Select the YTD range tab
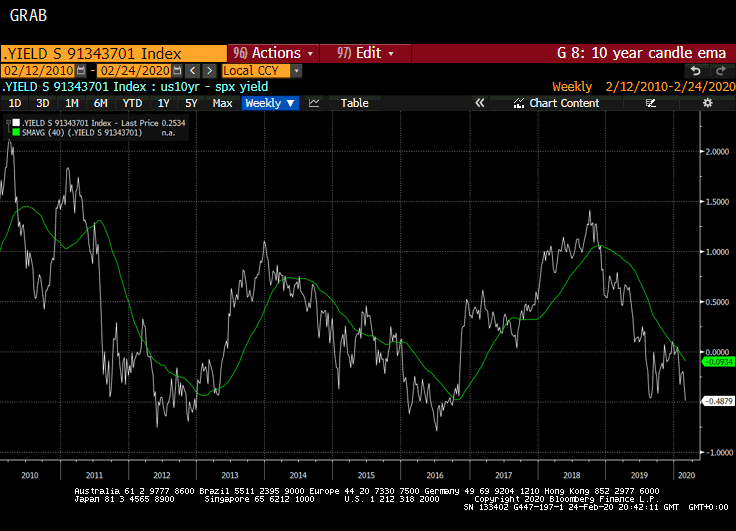 coord(132,103)
